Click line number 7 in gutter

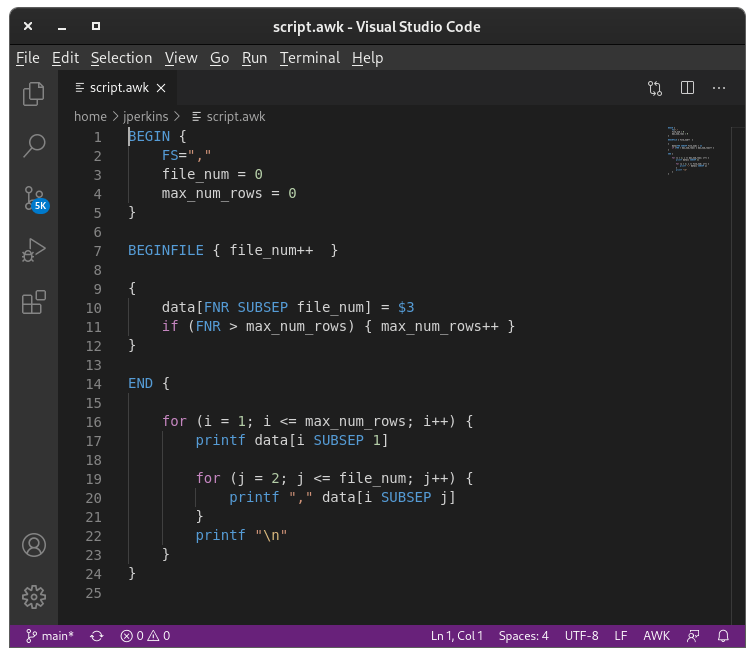[x=97, y=251]
